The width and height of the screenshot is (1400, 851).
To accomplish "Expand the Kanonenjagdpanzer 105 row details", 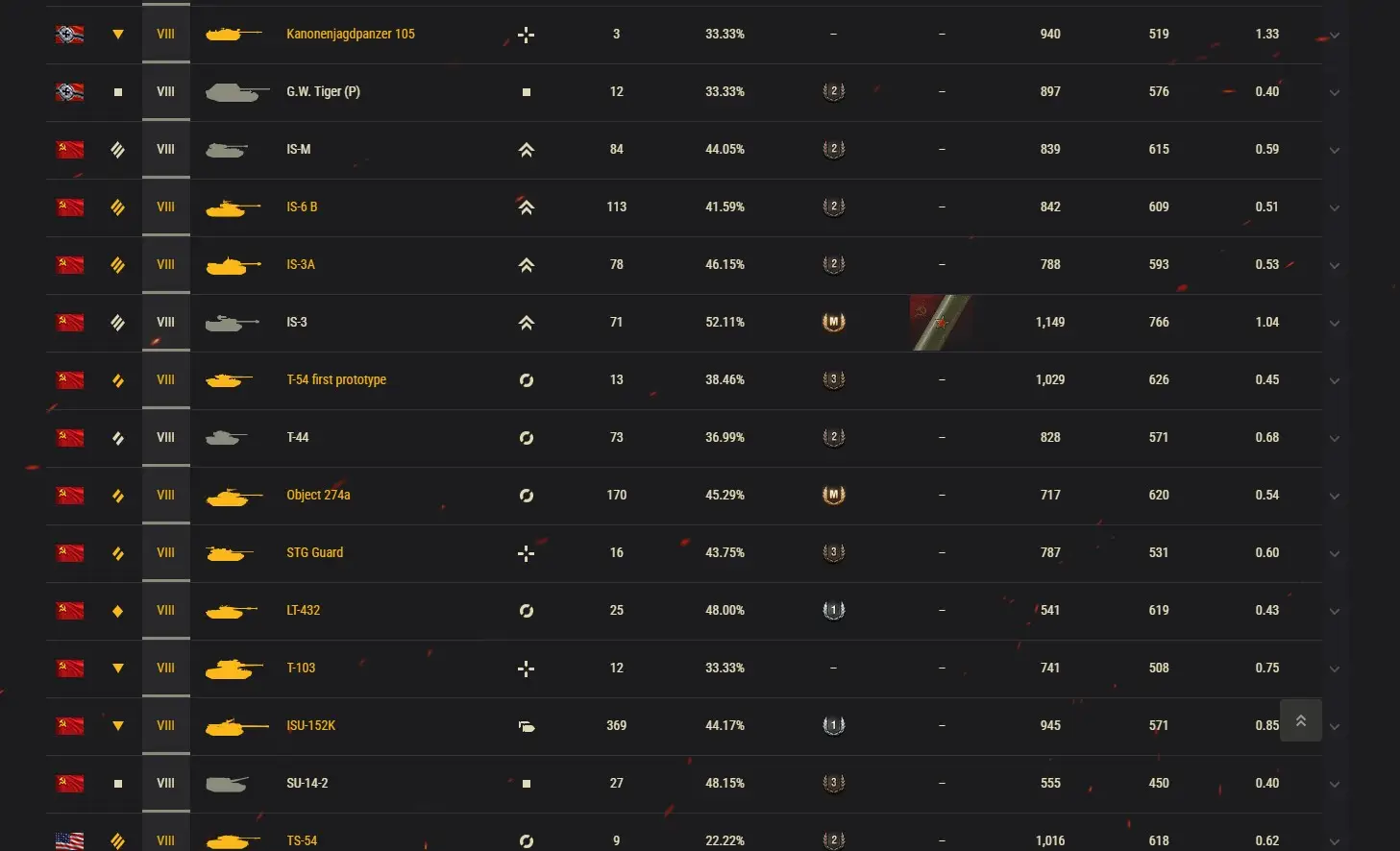I will pos(1334,36).
